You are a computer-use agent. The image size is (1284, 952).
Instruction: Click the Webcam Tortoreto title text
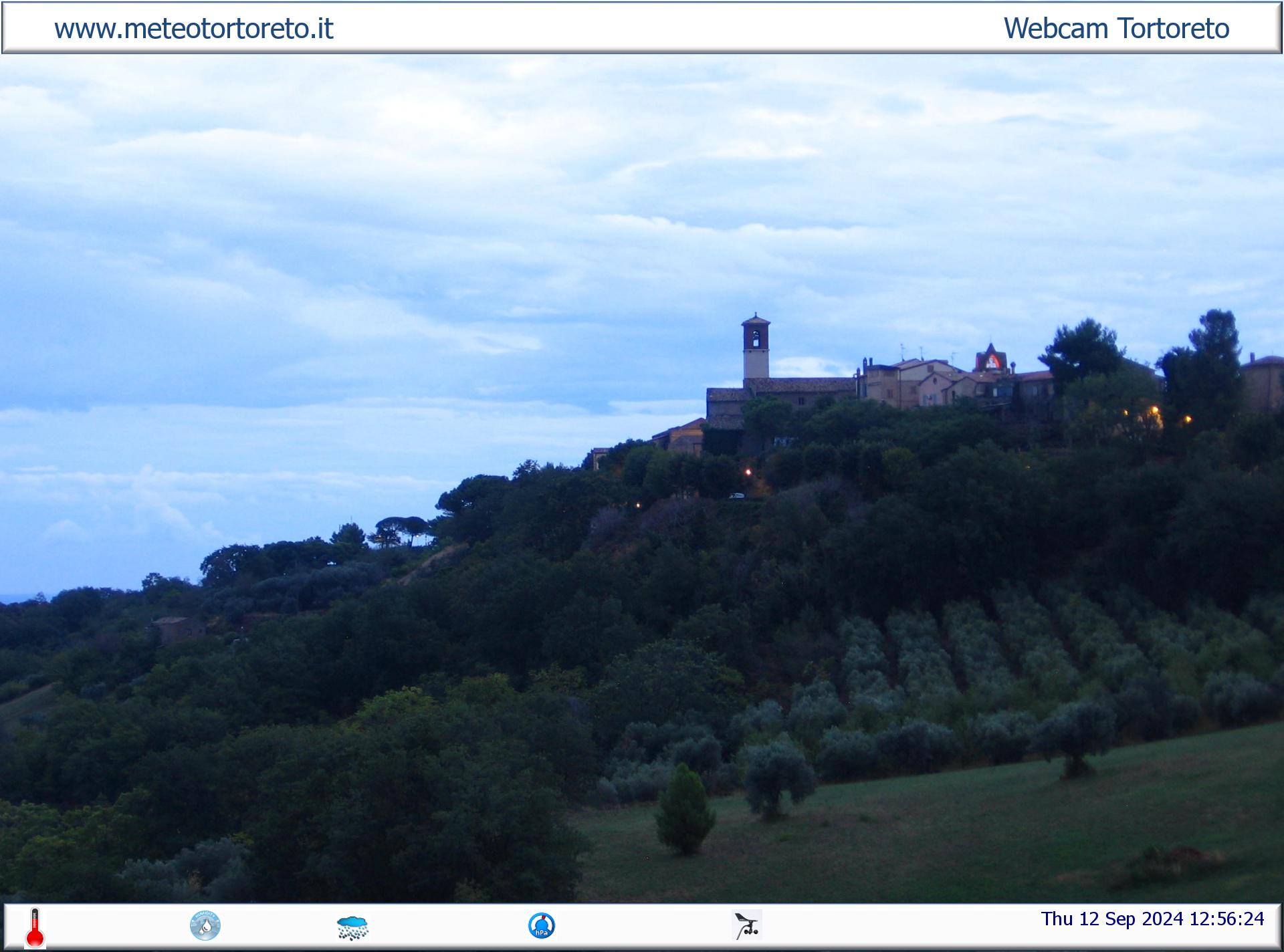click(1116, 28)
